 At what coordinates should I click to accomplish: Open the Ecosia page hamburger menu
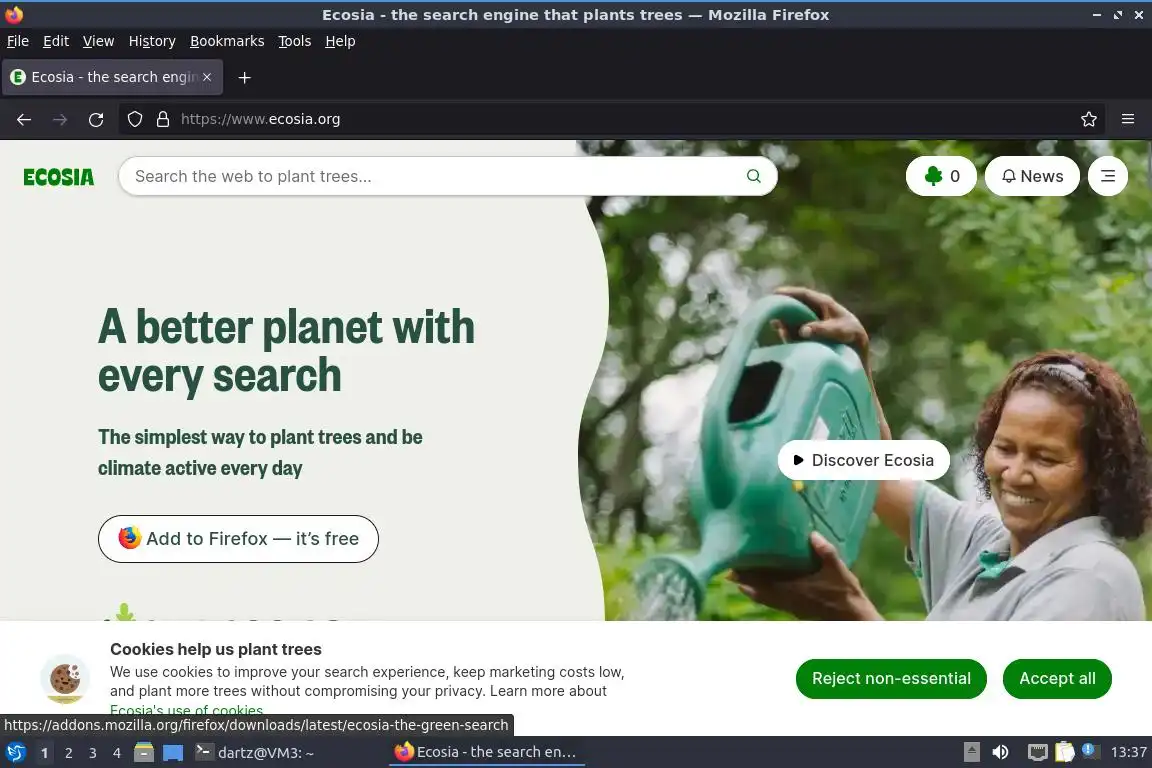(1108, 176)
